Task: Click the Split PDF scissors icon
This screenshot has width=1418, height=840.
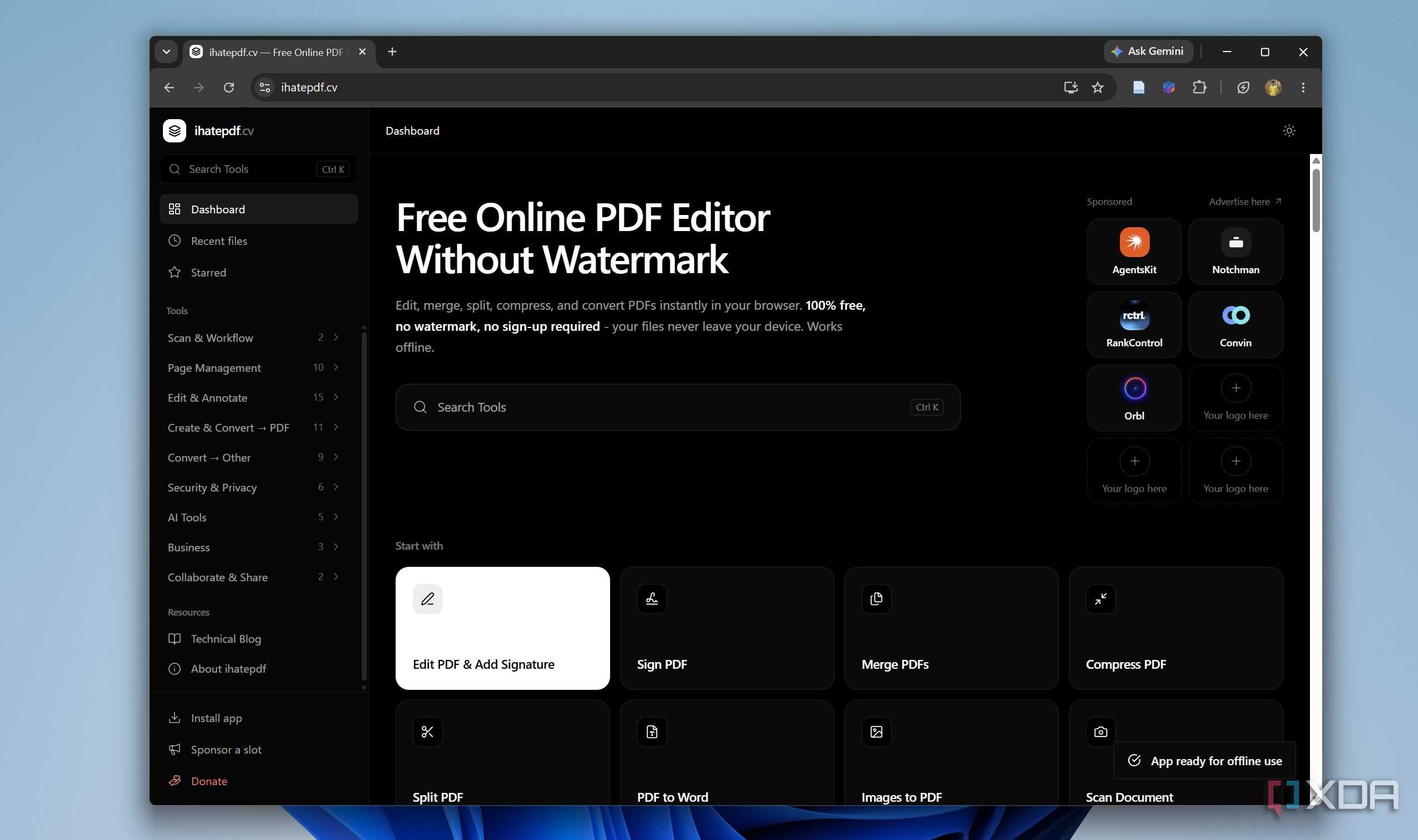Action: pyautogui.click(x=427, y=732)
